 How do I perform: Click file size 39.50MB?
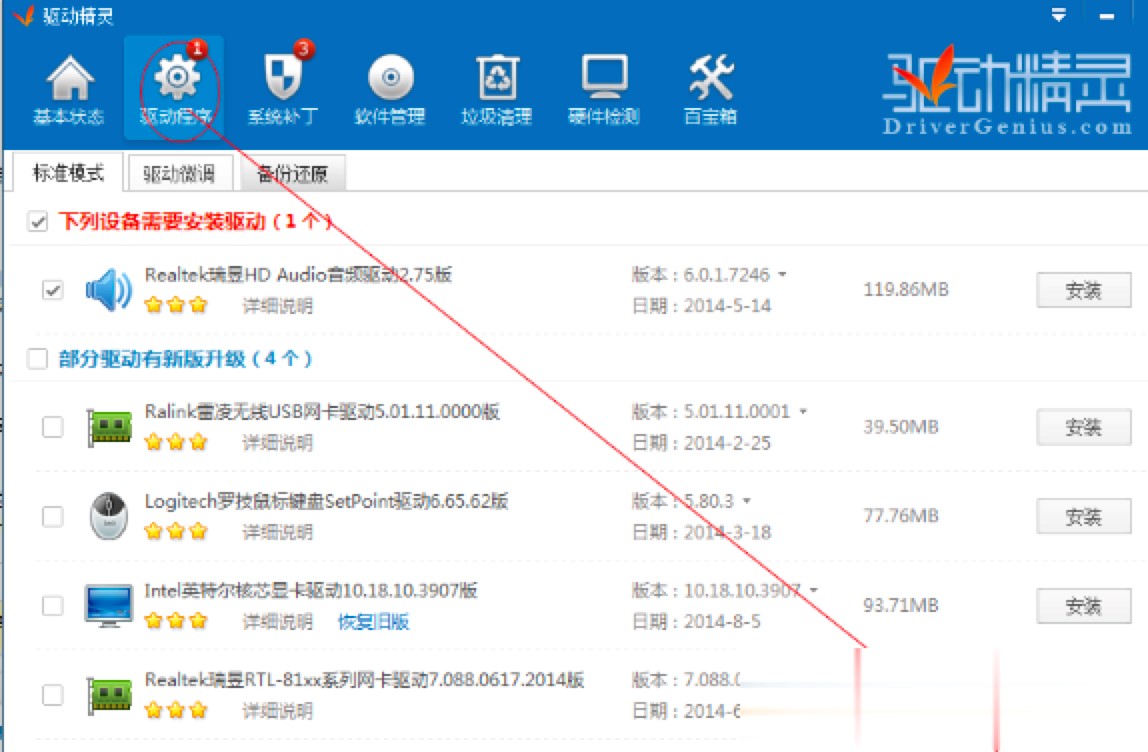901,426
